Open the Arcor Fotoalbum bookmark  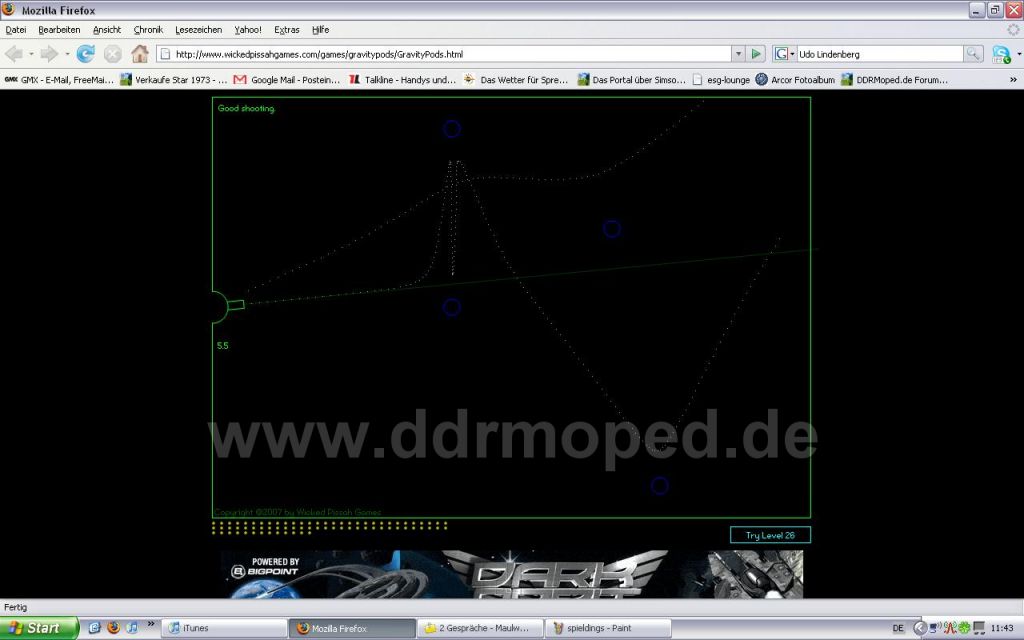(x=795, y=79)
